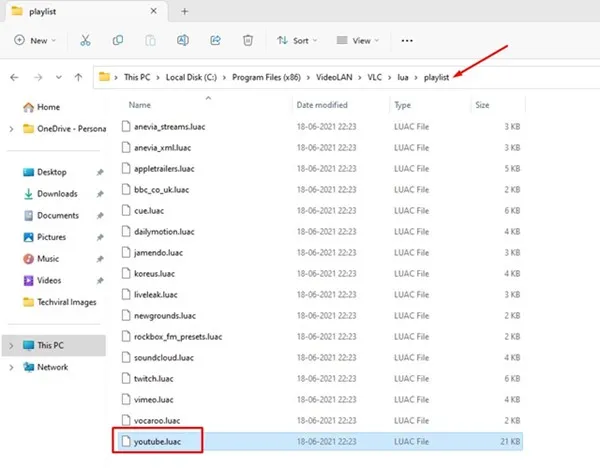Click the pin icon beside Downloads
The height and width of the screenshot is (468, 600).
click(100, 194)
